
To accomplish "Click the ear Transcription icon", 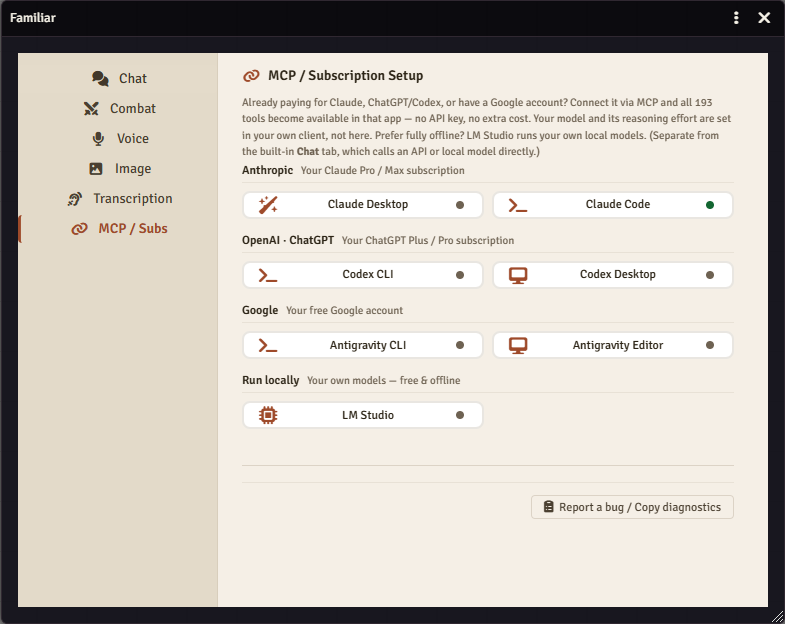I will point(75,199).
